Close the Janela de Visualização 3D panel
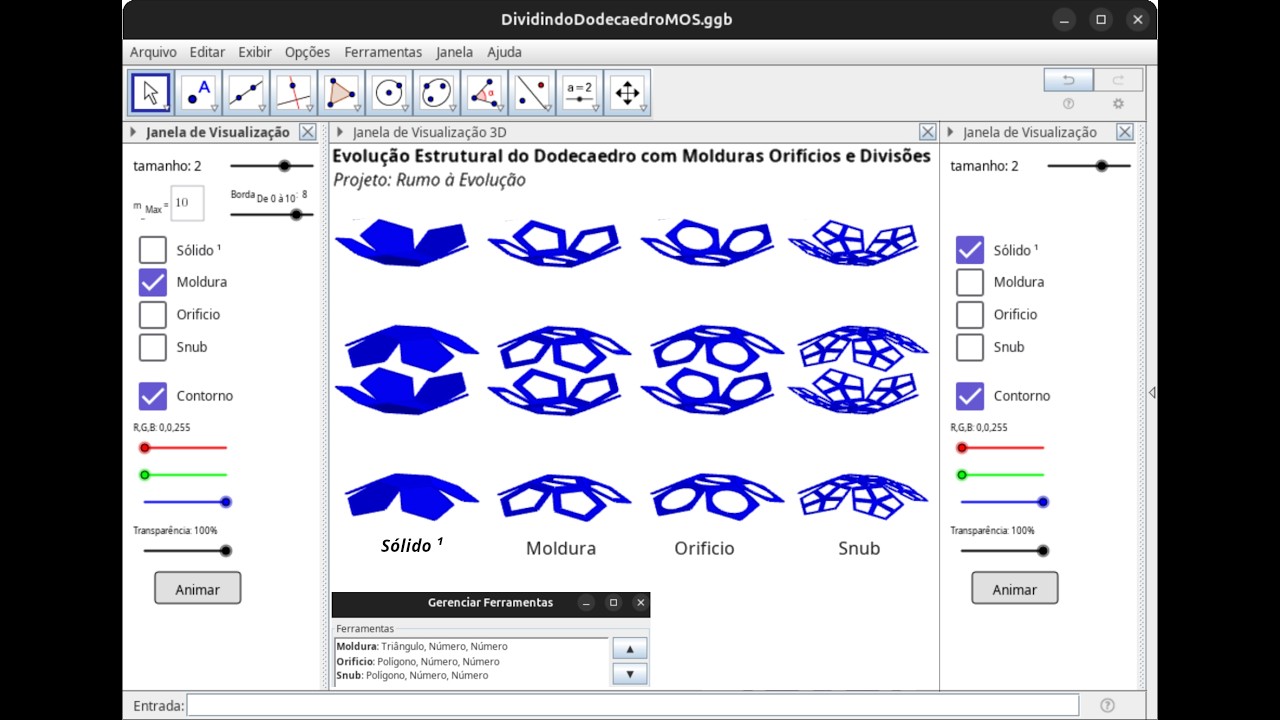The width and height of the screenshot is (1280, 720). (x=927, y=132)
